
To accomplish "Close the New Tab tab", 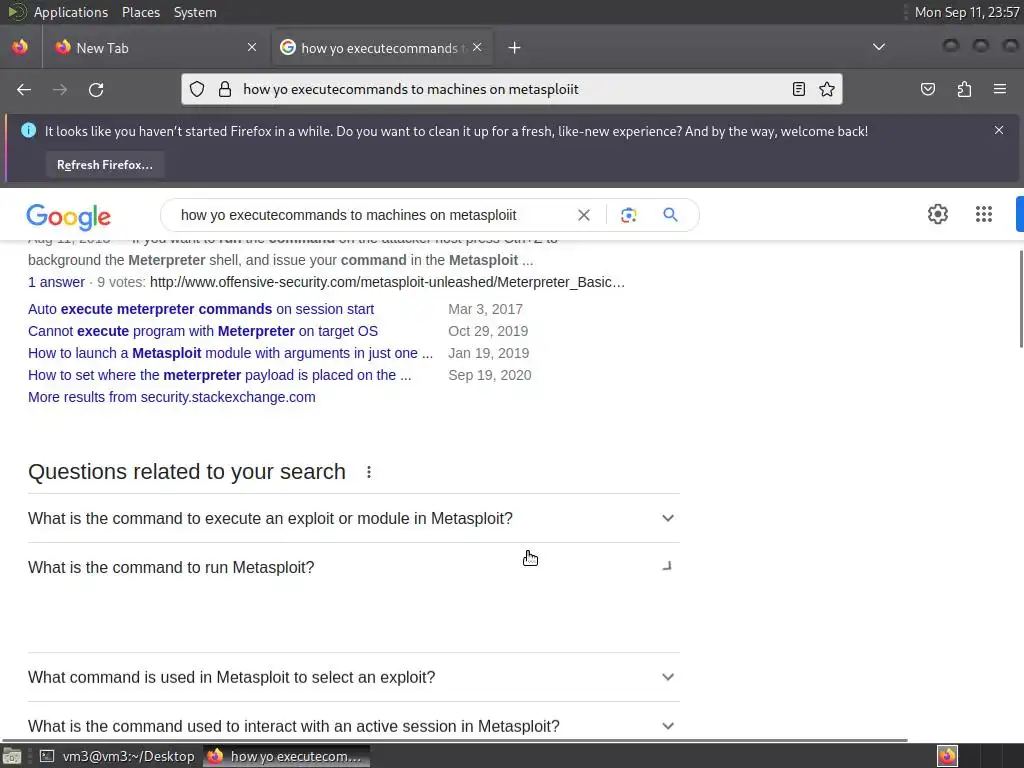I will click(251, 47).
